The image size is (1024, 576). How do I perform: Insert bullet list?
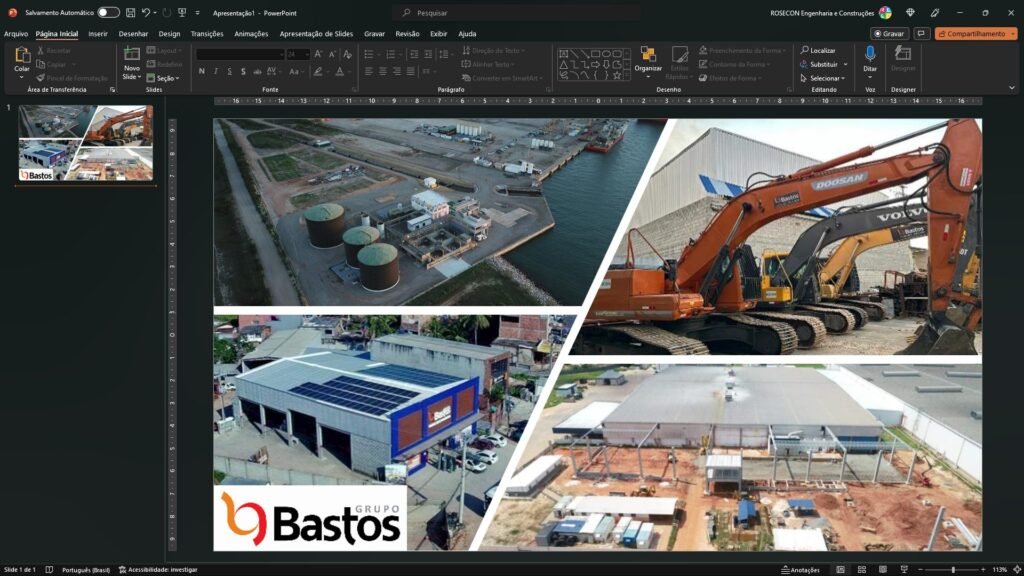(x=369, y=54)
